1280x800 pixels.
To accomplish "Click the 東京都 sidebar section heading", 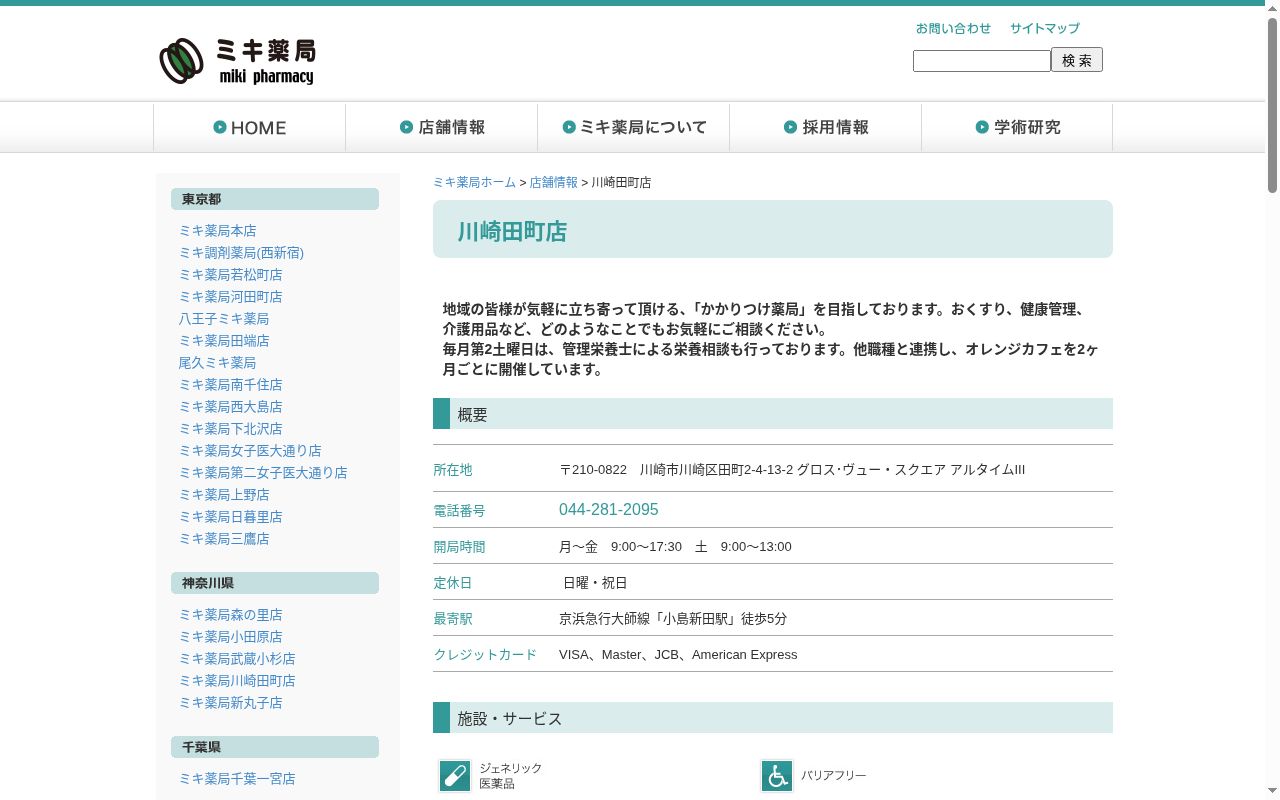I will click(x=275, y=199).
